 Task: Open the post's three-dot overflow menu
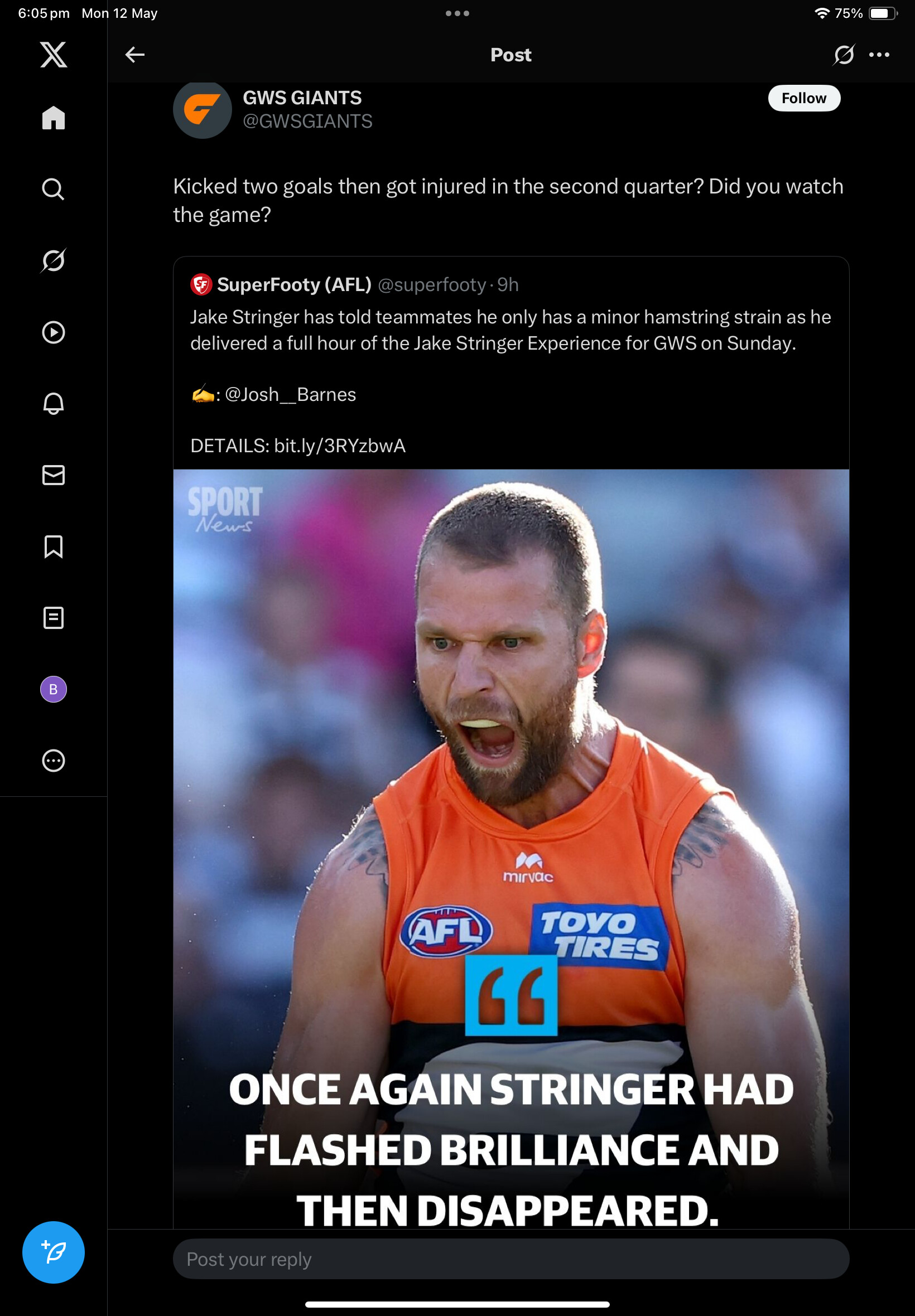(879, 55)
